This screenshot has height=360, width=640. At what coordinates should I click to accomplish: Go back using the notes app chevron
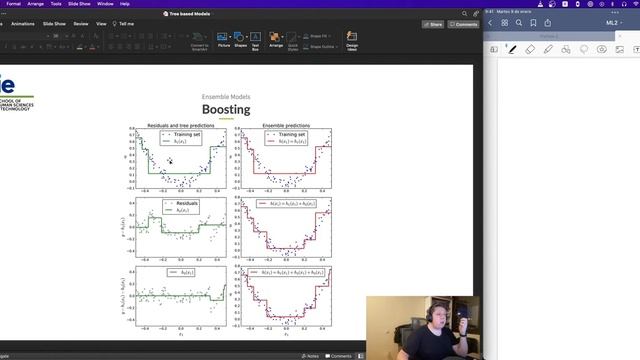[490, 23]
